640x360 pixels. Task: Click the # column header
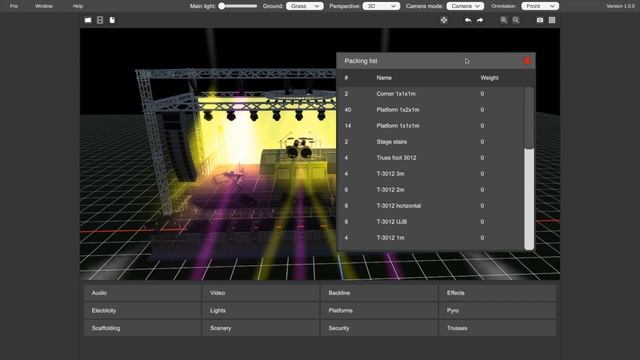click(x=346, y=78)
